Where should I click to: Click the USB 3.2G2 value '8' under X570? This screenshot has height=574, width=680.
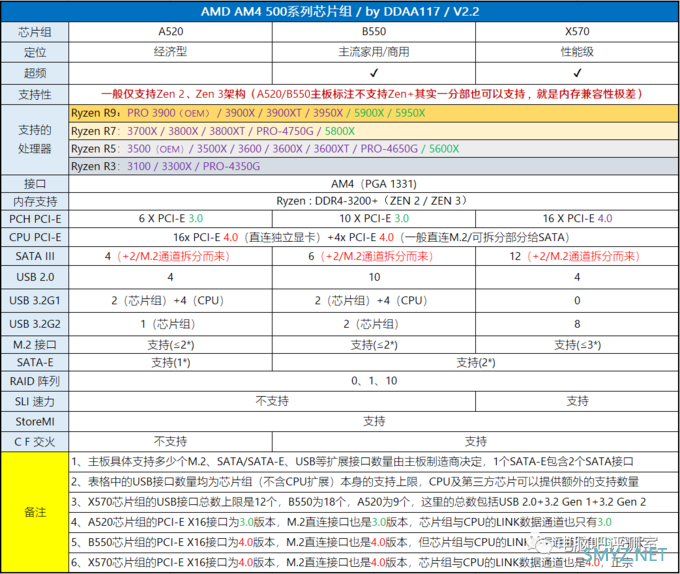(577, 324)
